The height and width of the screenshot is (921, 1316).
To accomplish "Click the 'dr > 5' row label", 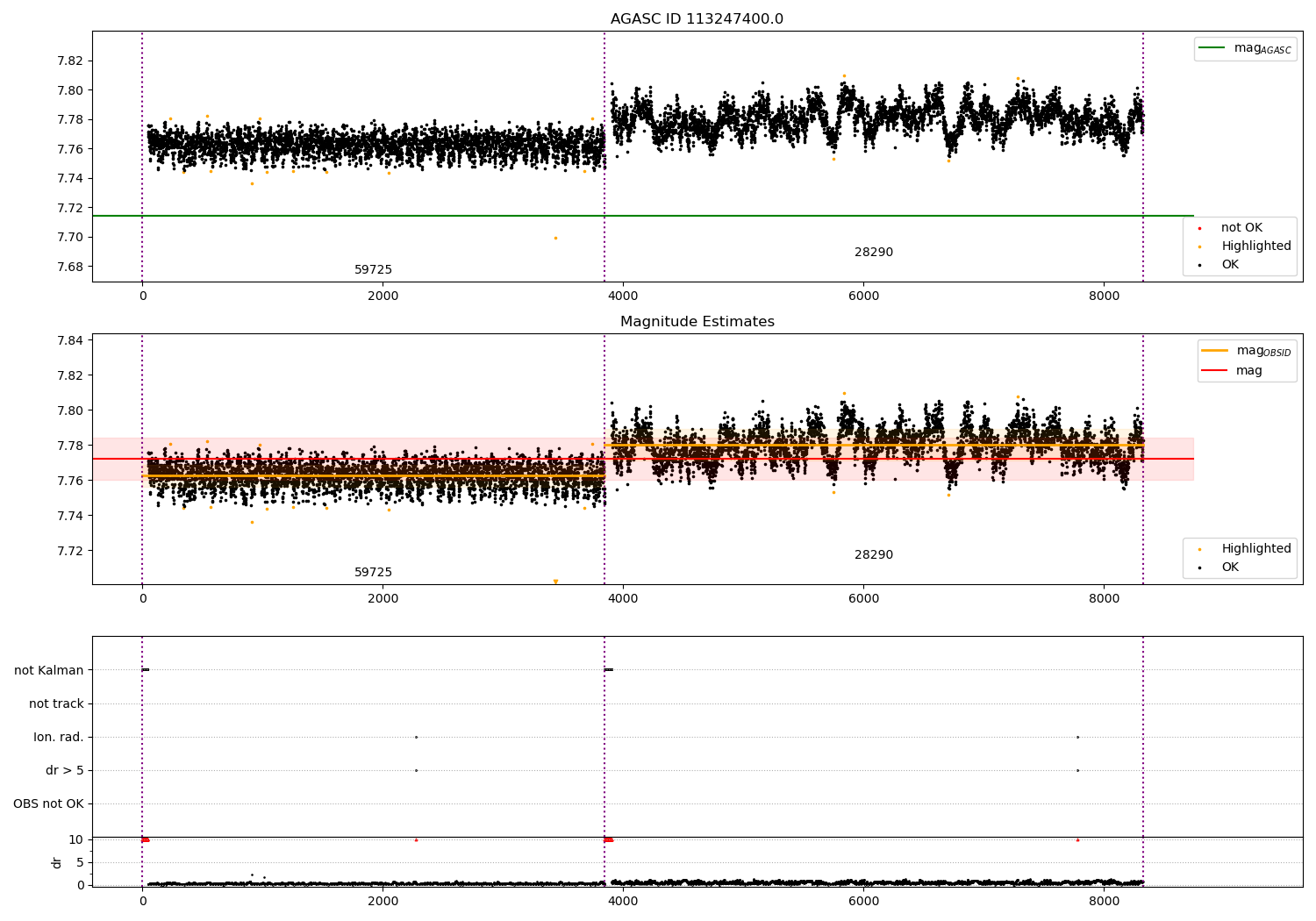I will point(64,770).
